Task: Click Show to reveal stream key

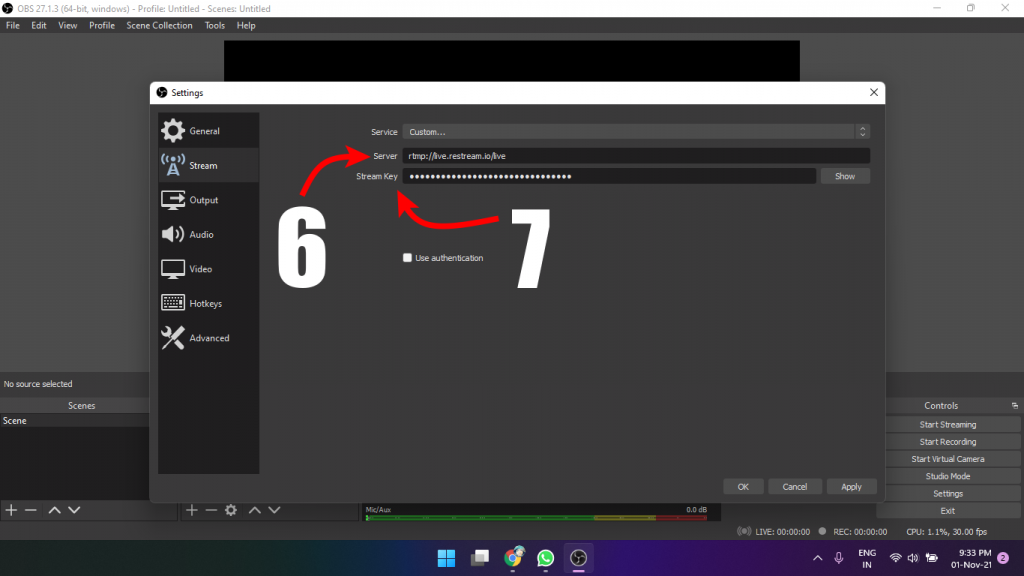Action: pyautogui.click(x=845, y=176)
